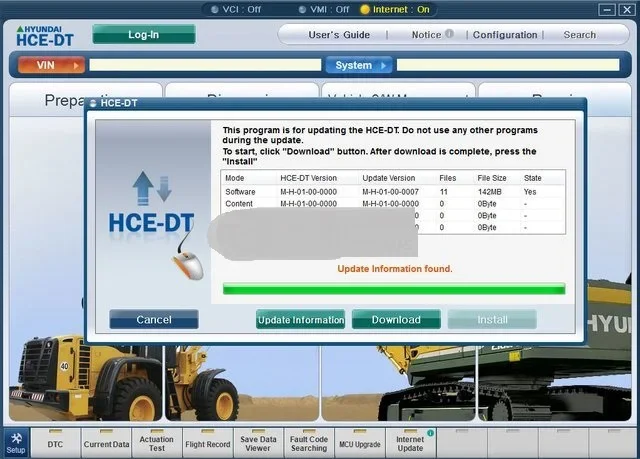Open the Flight Record toolbar item
640x459 pixels.
click(208, 444)
